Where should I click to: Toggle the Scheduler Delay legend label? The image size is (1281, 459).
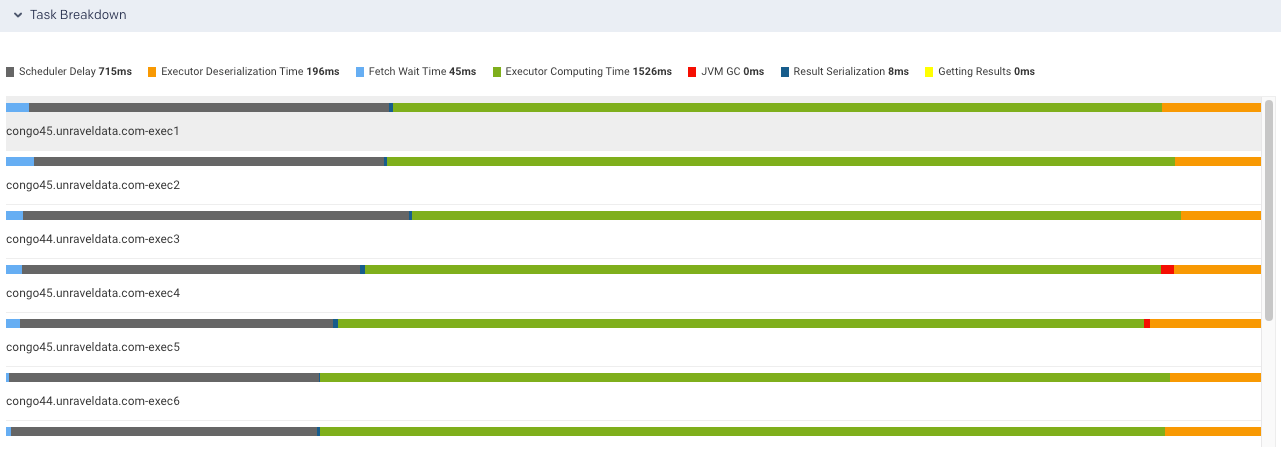click(75, 72)
